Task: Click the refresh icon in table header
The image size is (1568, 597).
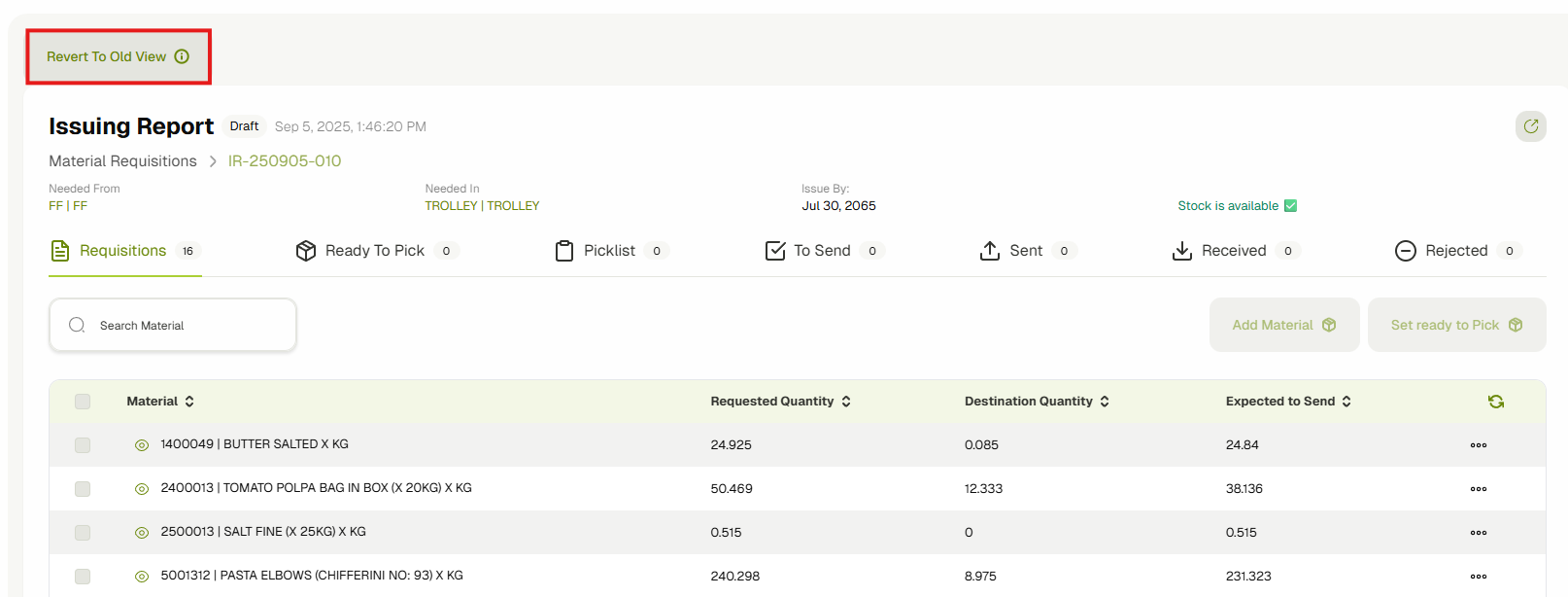Action: [1495, 402]
